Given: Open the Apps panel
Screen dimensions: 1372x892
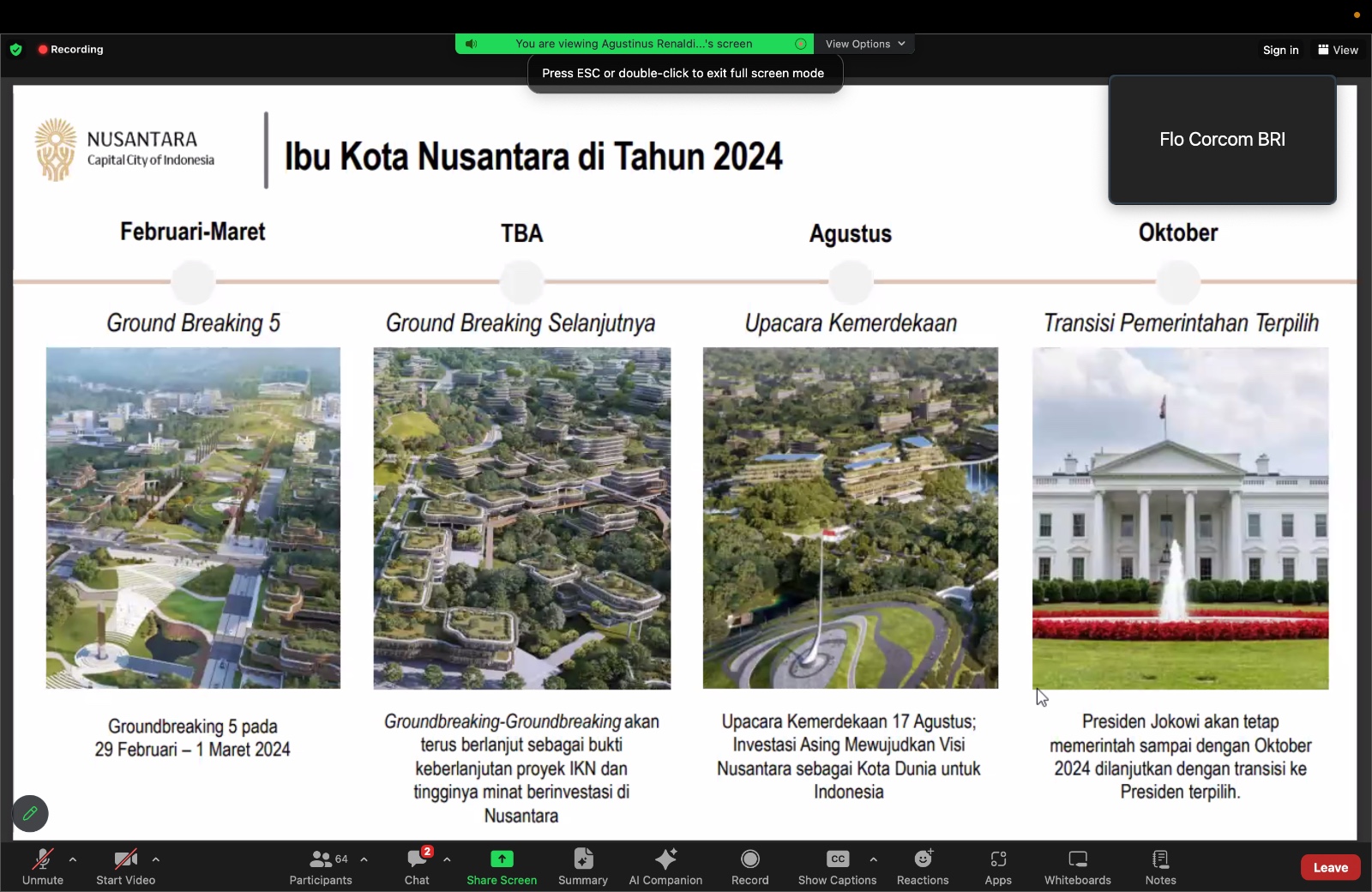Looking at the screenshot, I should (x=998, y=866).
